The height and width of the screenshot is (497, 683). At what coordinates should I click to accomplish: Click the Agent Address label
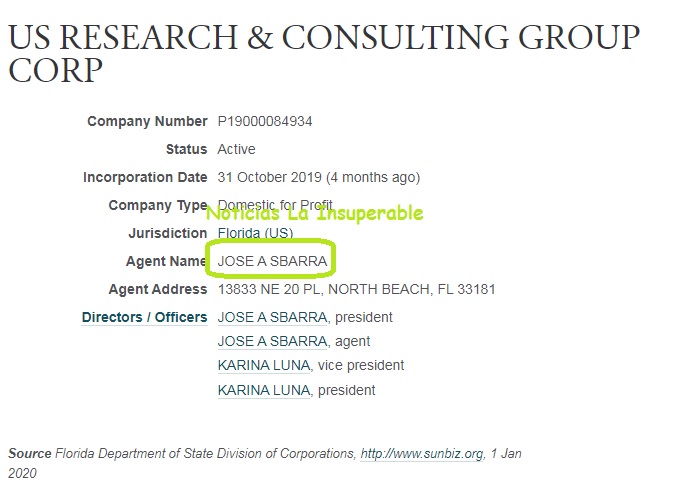click(x=158, y=289)
